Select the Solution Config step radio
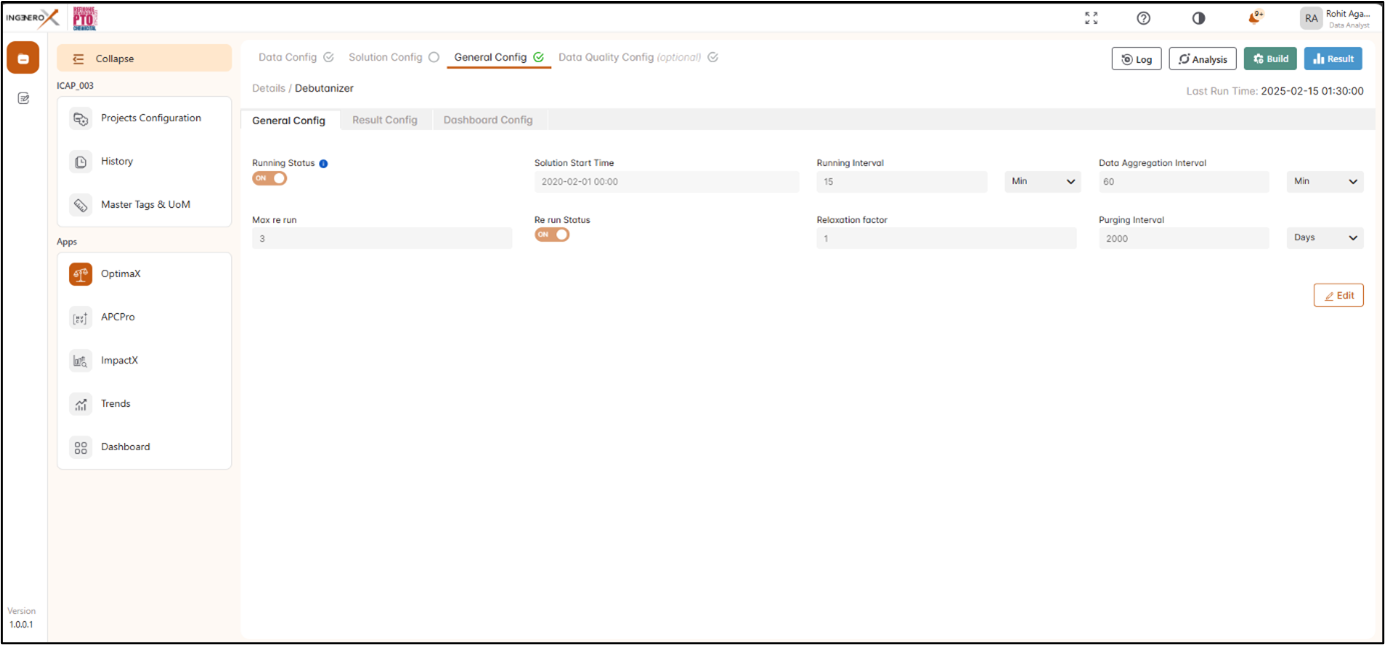Viewport: 1385px width, 645px height. (433, 58)
